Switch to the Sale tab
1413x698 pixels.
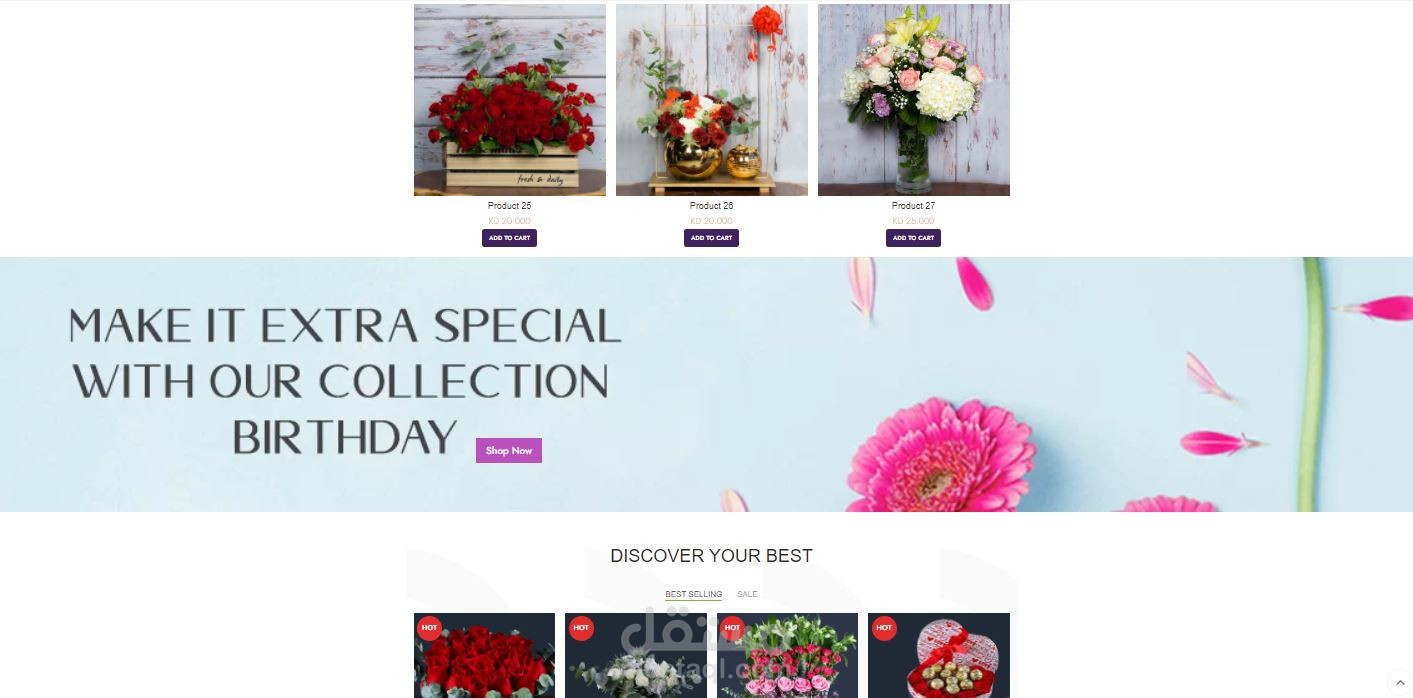tap(747, 594)
